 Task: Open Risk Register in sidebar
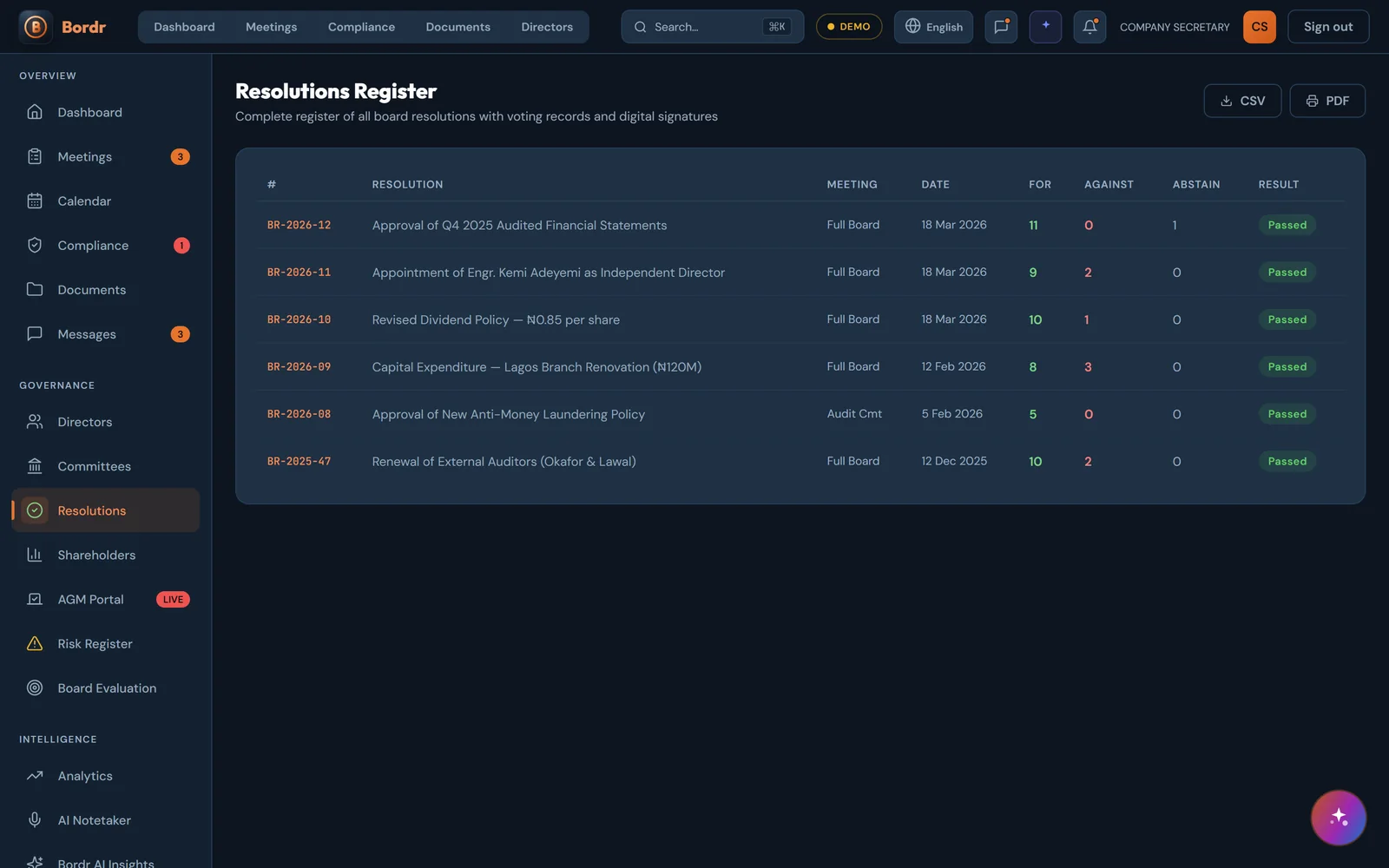pyautogui.click(x=105, y=643)
